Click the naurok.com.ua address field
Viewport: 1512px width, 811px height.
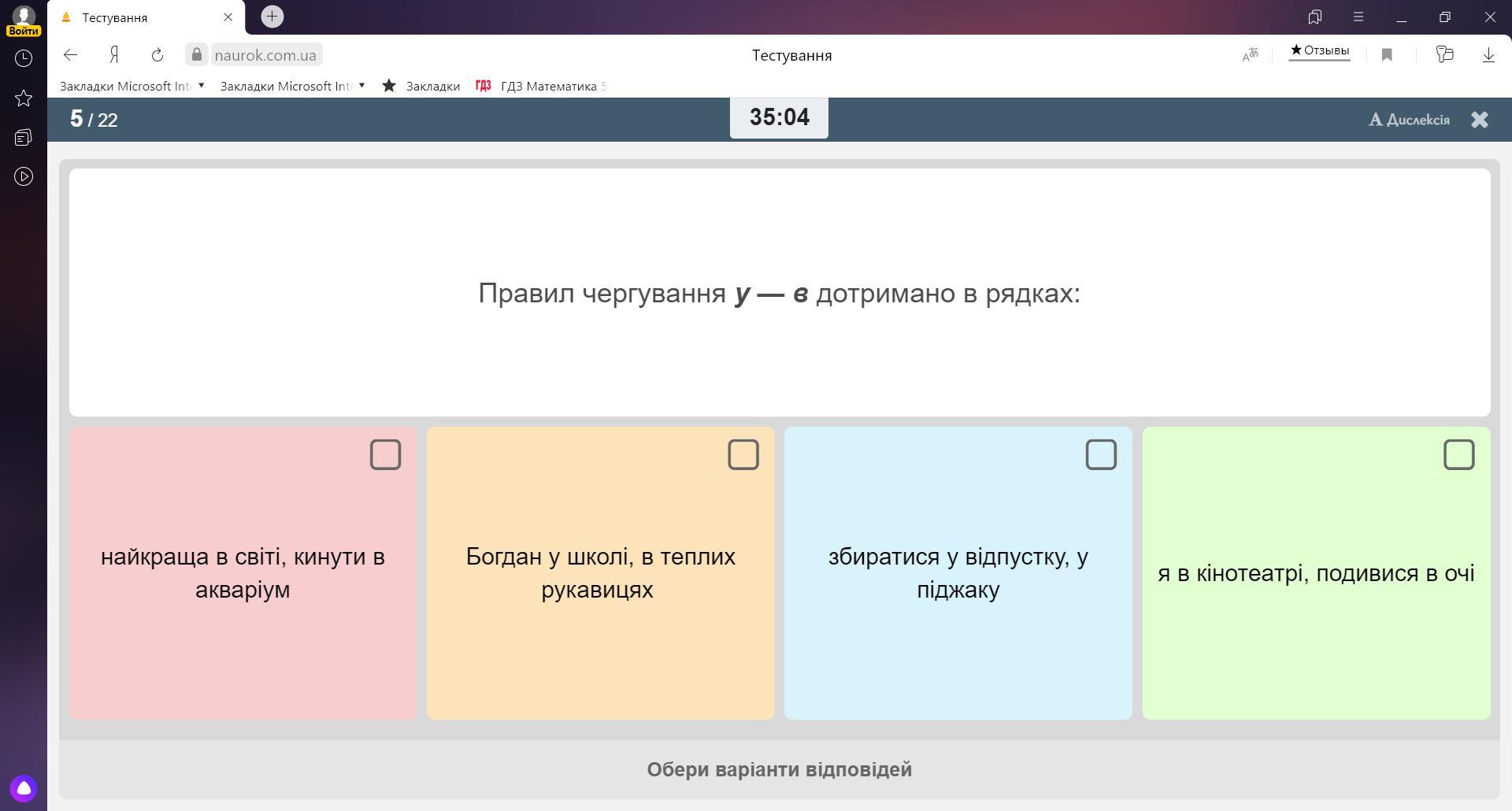[265, 55]
